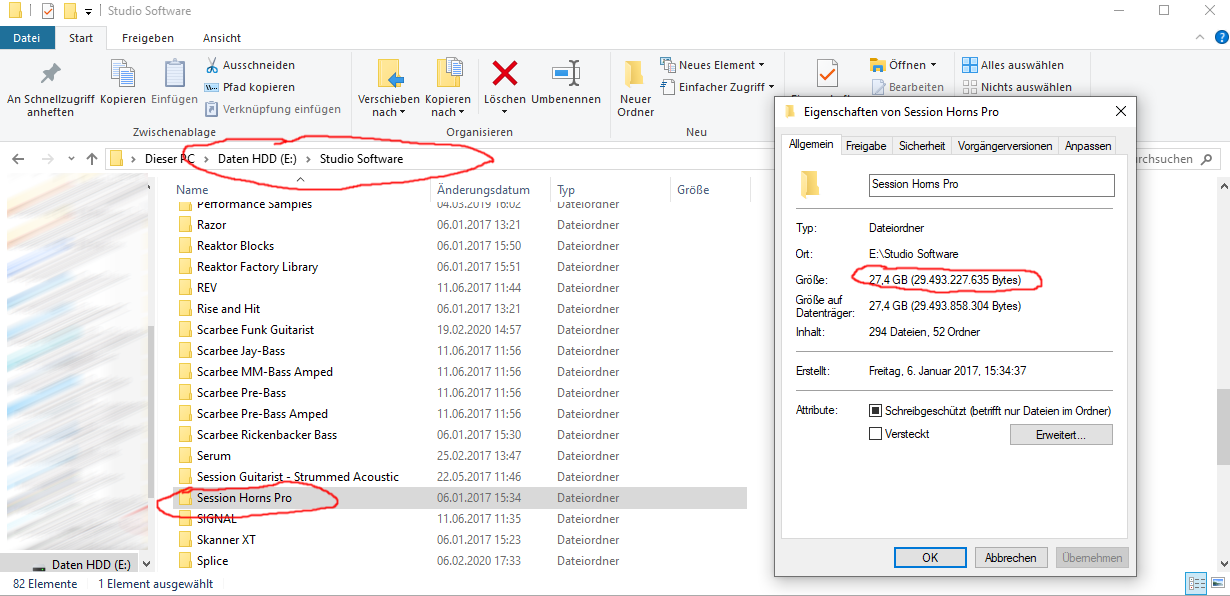The height and width of the screenshot is (596, 1230).
Task: Click the Umbenennen rename icon
Action: (566, 83)
